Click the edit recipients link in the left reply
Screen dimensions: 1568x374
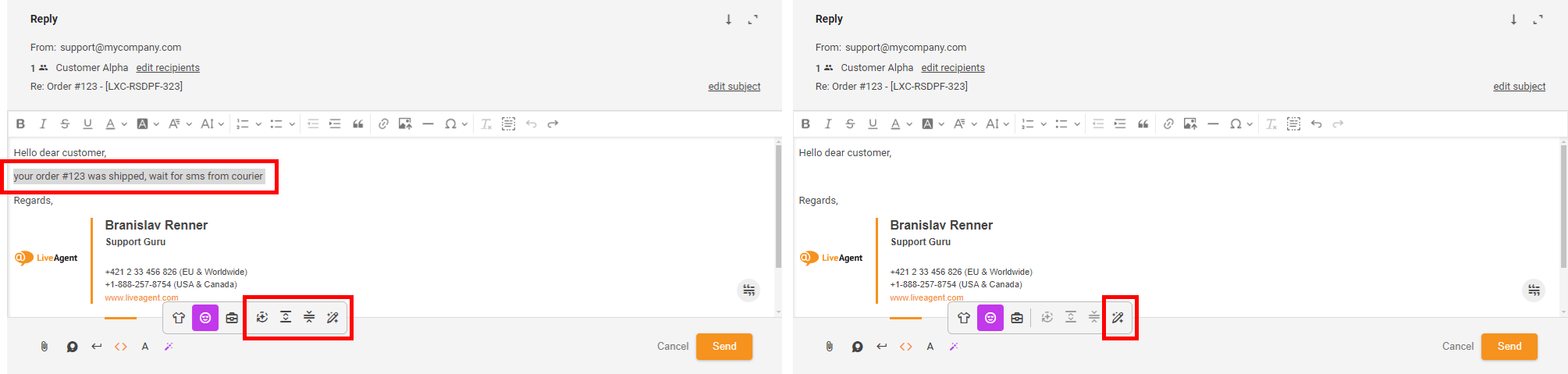point(168,68)
